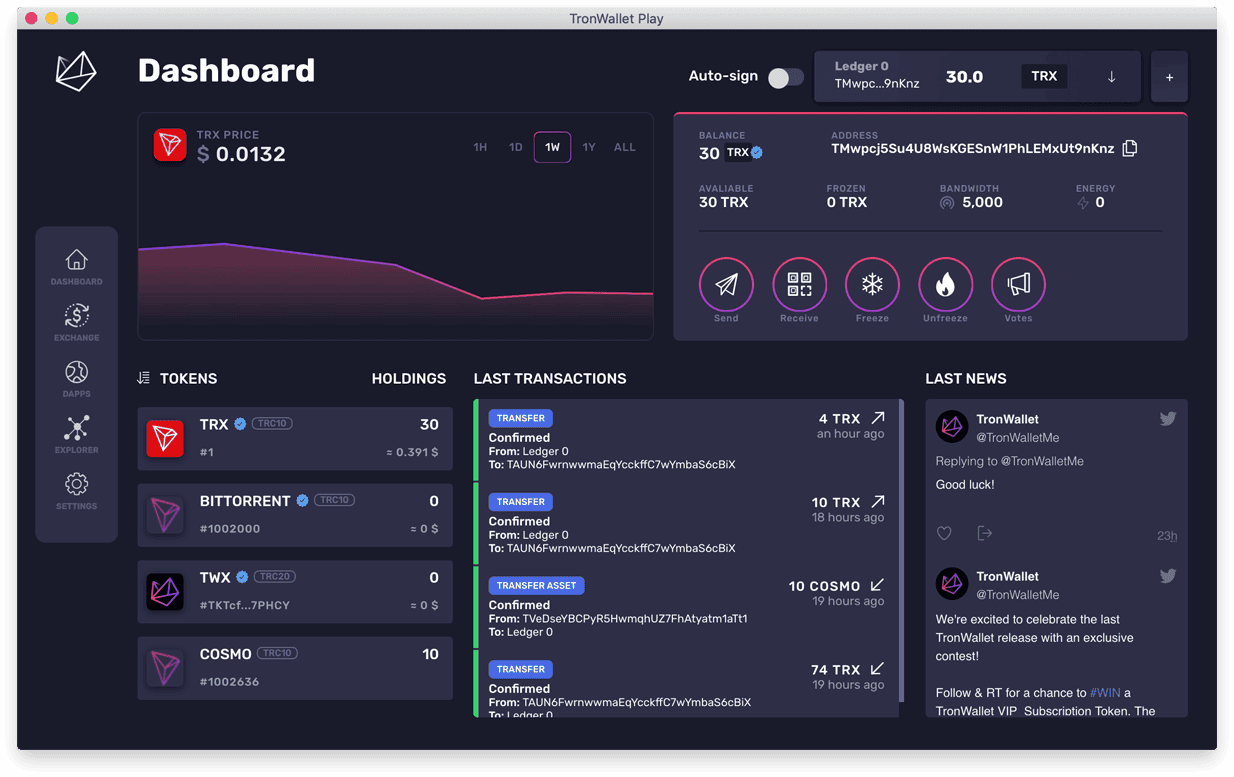Click the Twitter bird on first tweet
Image resolution: width=1234 pixels, height=777 pixels.
[1167, 419]
